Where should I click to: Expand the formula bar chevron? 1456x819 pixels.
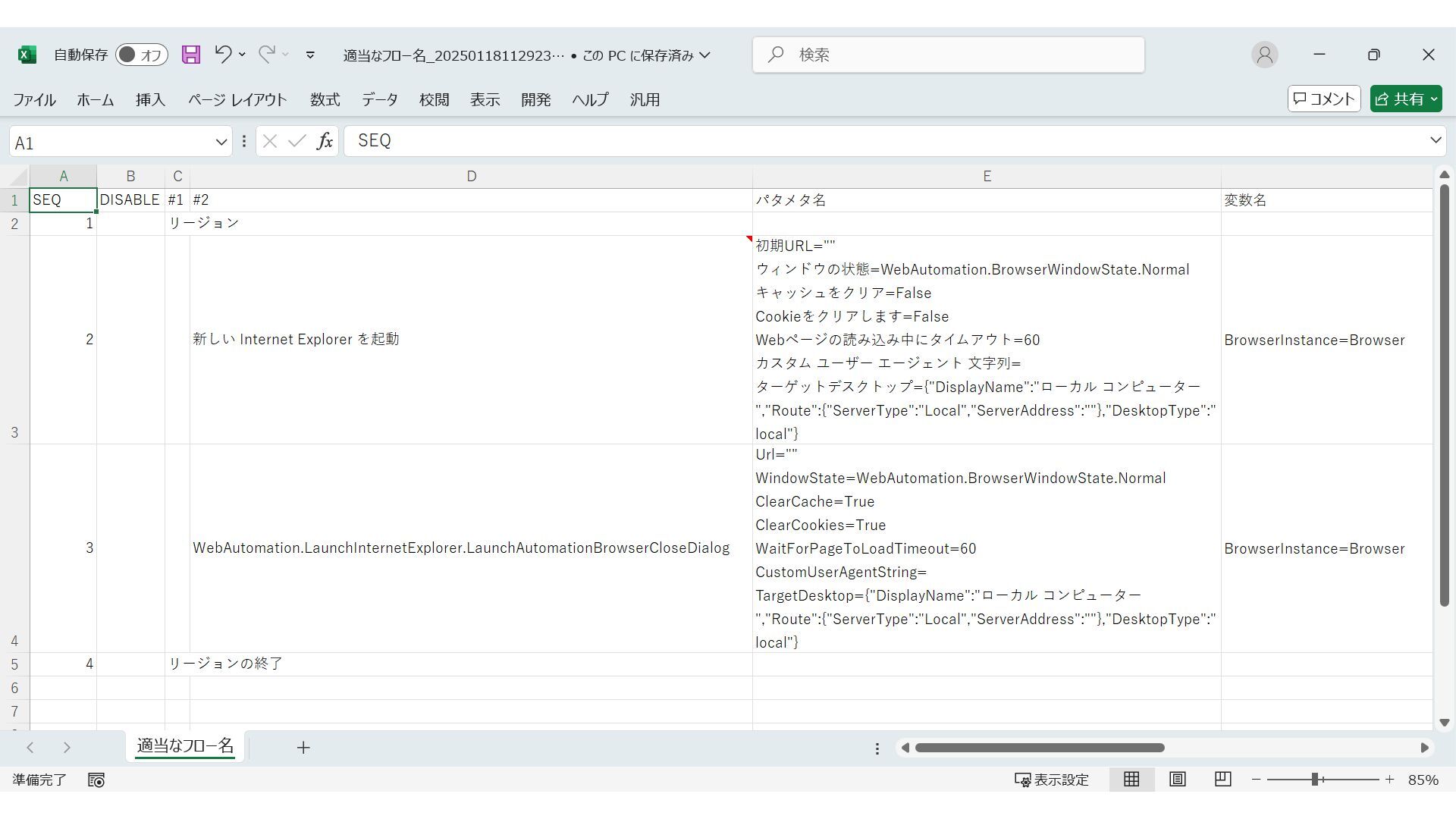click(1435, 140)
